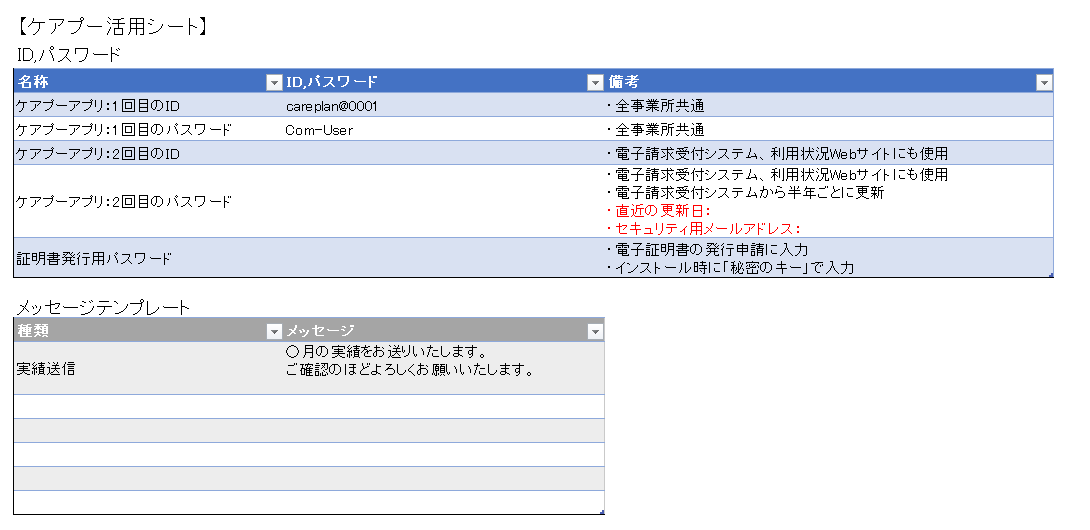Open the 名称 column filter dropdown
Screen dimensions: 1090x530
pyautogui.click(x=273, y=82)
